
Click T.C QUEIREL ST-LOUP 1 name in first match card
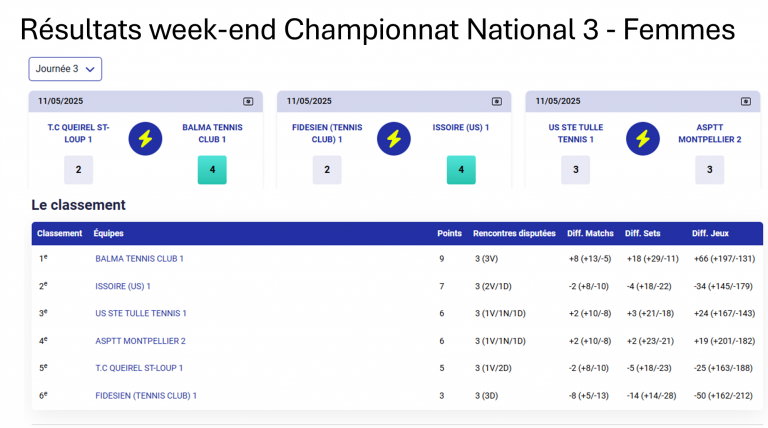[x=79, y=133]
